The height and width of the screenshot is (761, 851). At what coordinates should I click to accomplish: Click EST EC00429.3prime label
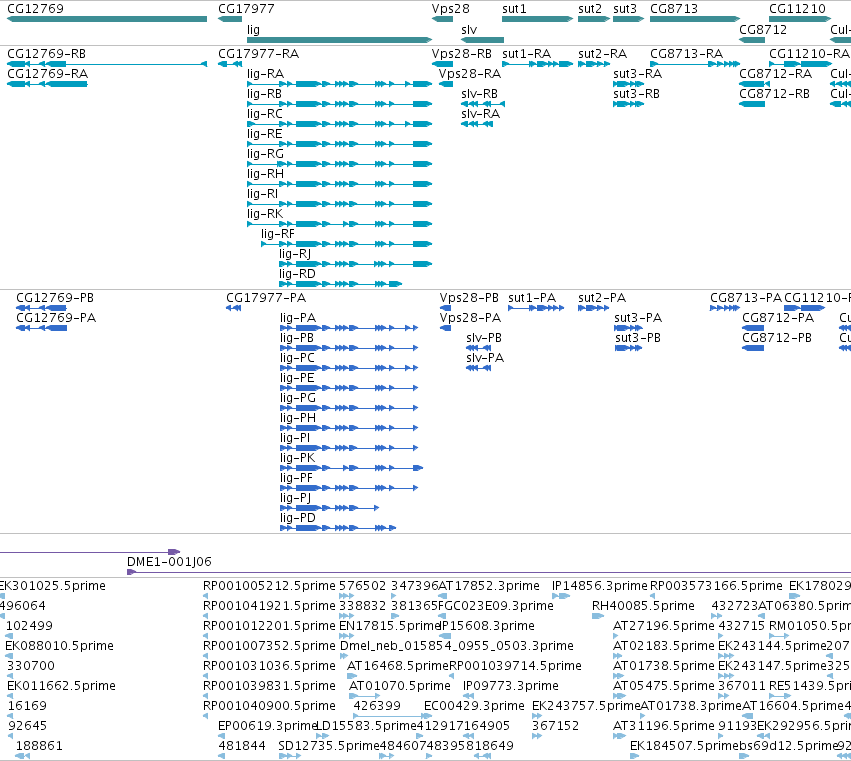pos(474,706)
